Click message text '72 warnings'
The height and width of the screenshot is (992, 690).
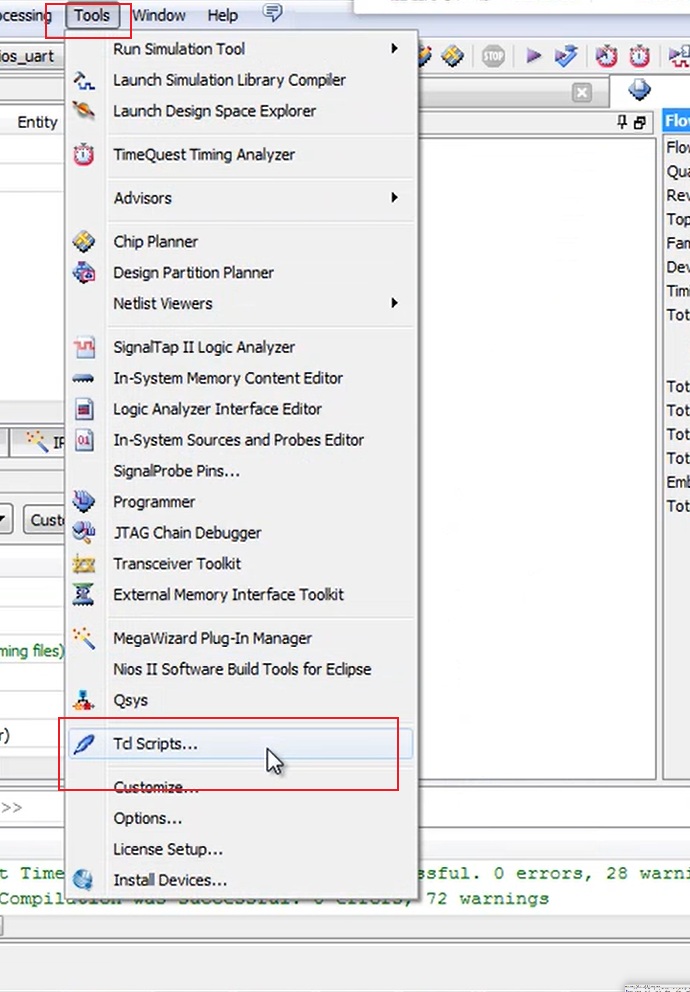click(486, 899)
